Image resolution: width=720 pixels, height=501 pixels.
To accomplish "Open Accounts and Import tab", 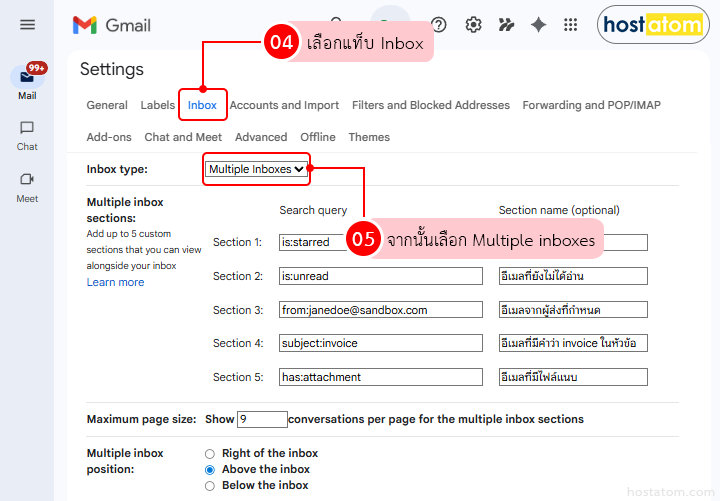I will [284, 105].
